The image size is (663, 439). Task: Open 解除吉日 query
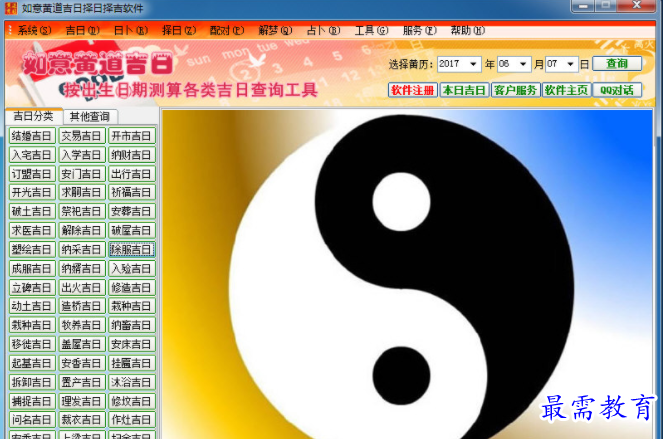click(82, 230)
